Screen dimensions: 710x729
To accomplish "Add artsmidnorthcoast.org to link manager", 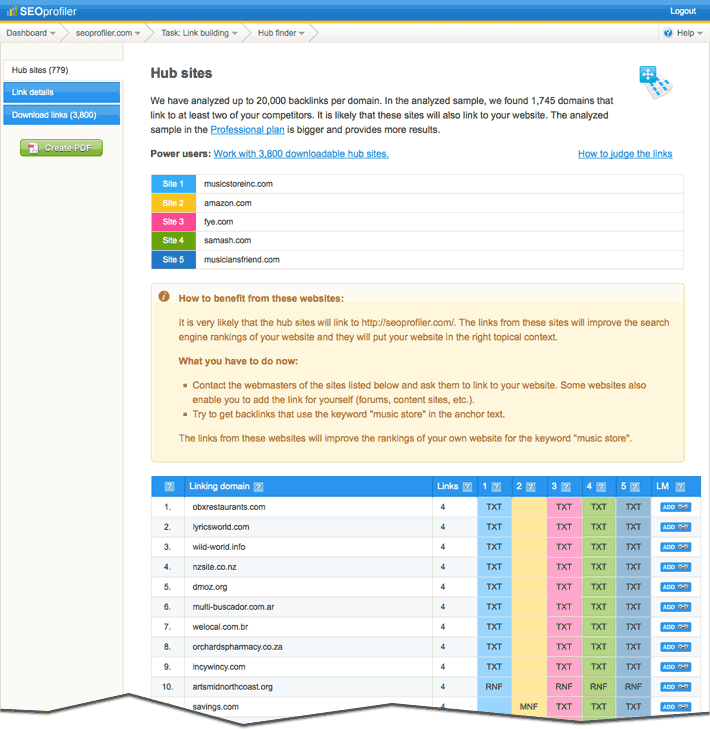I will pos(676,687).
